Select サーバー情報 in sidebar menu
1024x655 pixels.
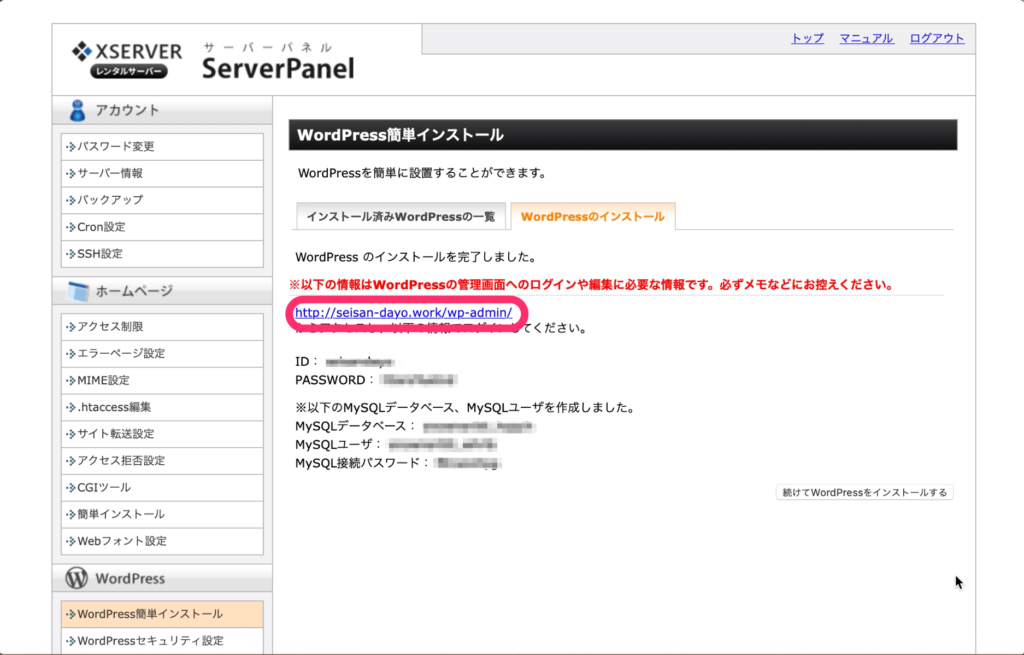tap(110, 173)
